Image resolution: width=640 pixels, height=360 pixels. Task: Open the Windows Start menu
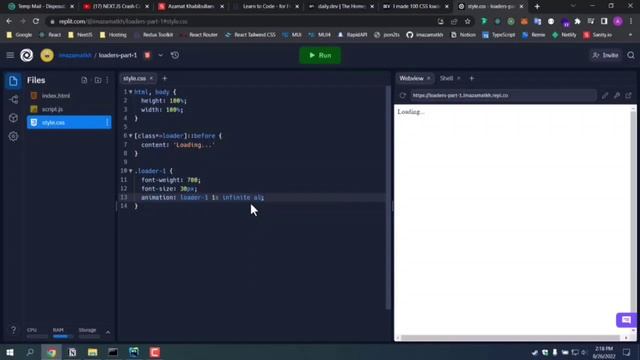coord(10,352)
